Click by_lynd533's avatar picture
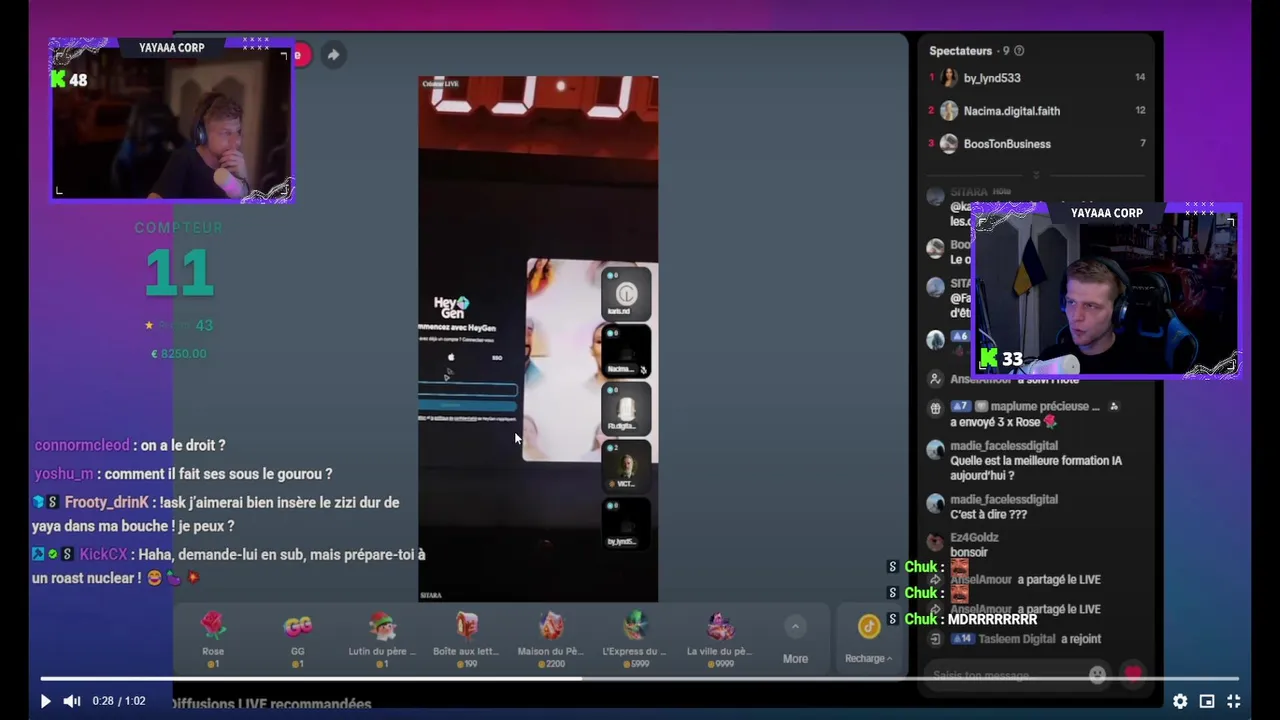This screenshot has height=720, width=1280. pos(948,78)
